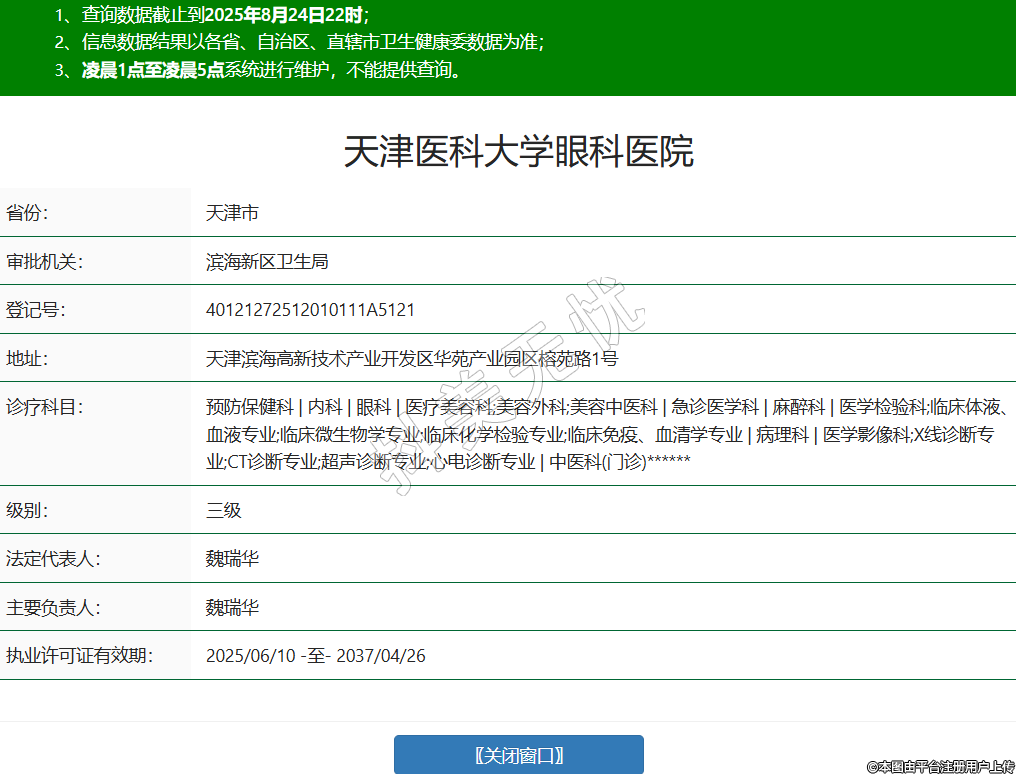The height and width of the screenshot is (774, 1016).
Task: Click the hospital title 天津医科大学眼科医院
Action: coord(518,152)
